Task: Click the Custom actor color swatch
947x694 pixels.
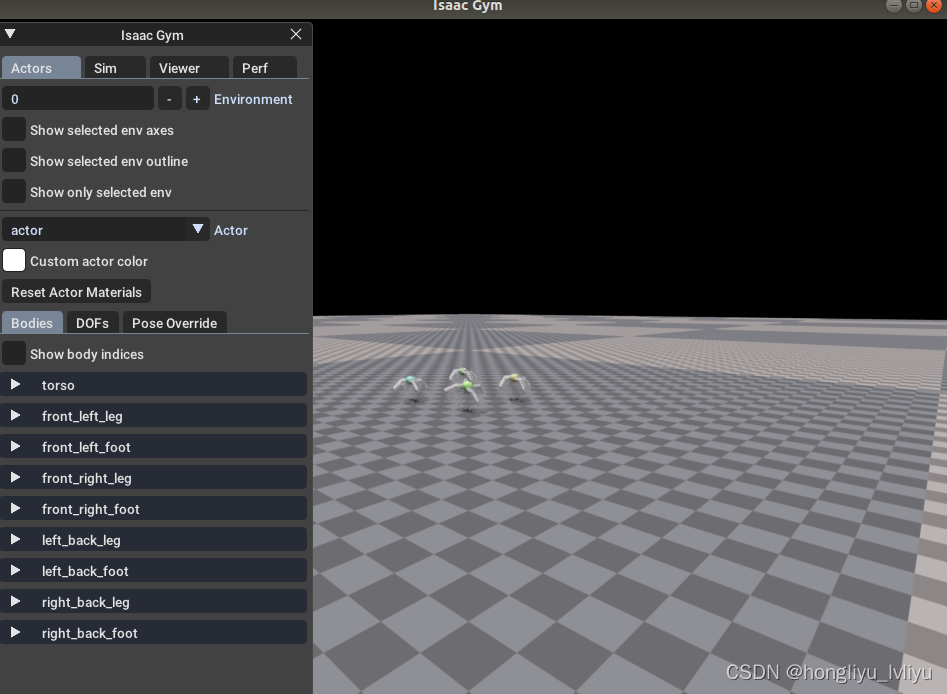Action: point(14,260)
